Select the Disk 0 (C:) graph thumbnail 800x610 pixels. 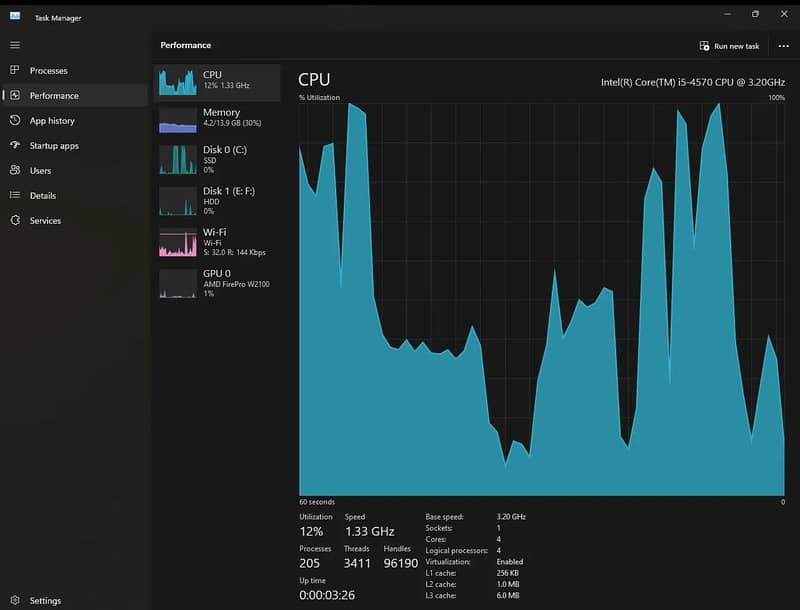pos(178,160)
